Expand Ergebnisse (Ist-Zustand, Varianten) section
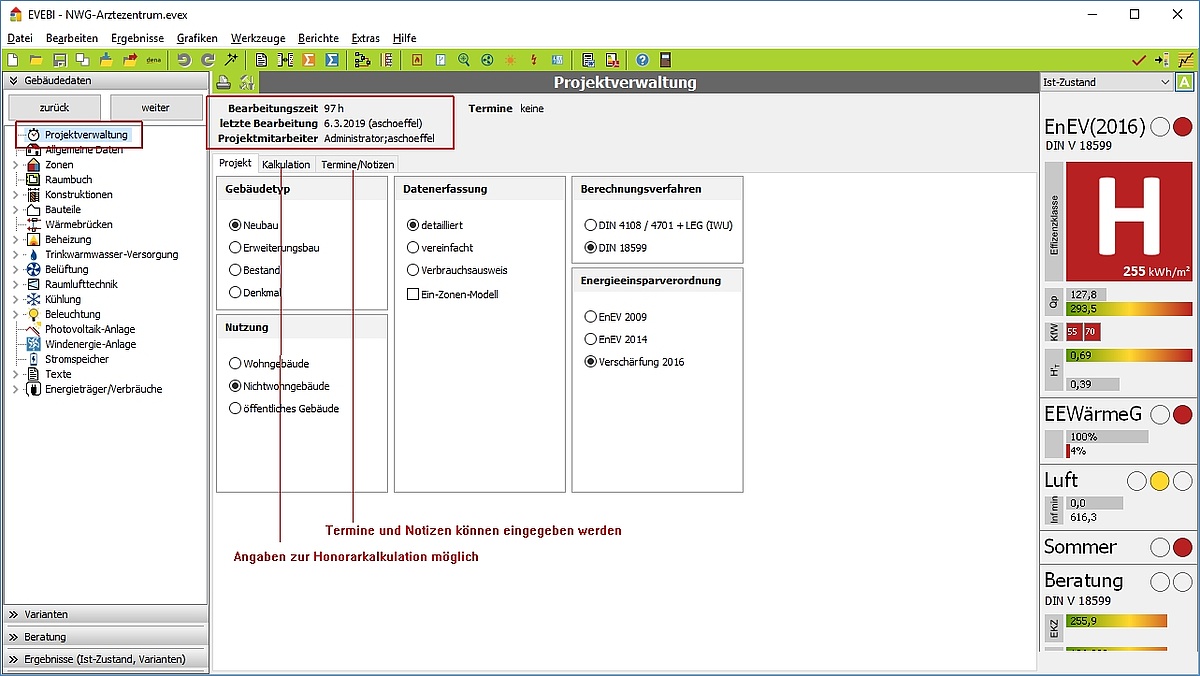 [x=104, y=659]
